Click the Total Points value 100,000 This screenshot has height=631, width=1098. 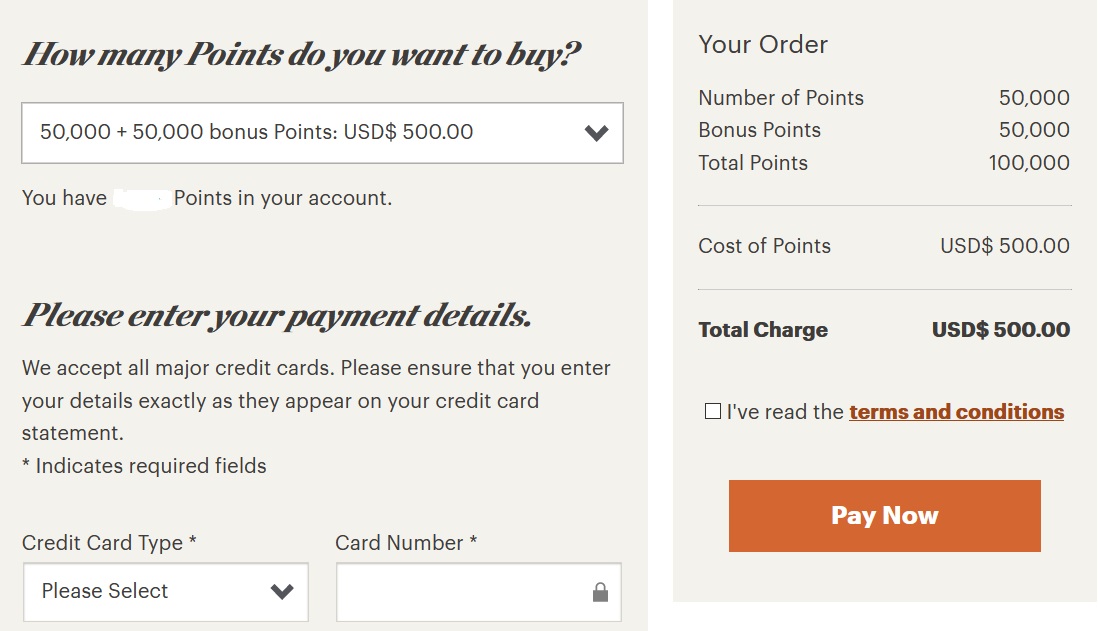click(x=1029, y=163)
